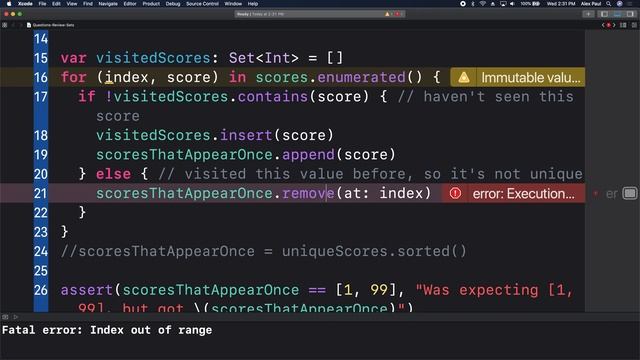This screenshot has height=360, width=640.
Task: Click the append method on line 19
Action: 308,155
